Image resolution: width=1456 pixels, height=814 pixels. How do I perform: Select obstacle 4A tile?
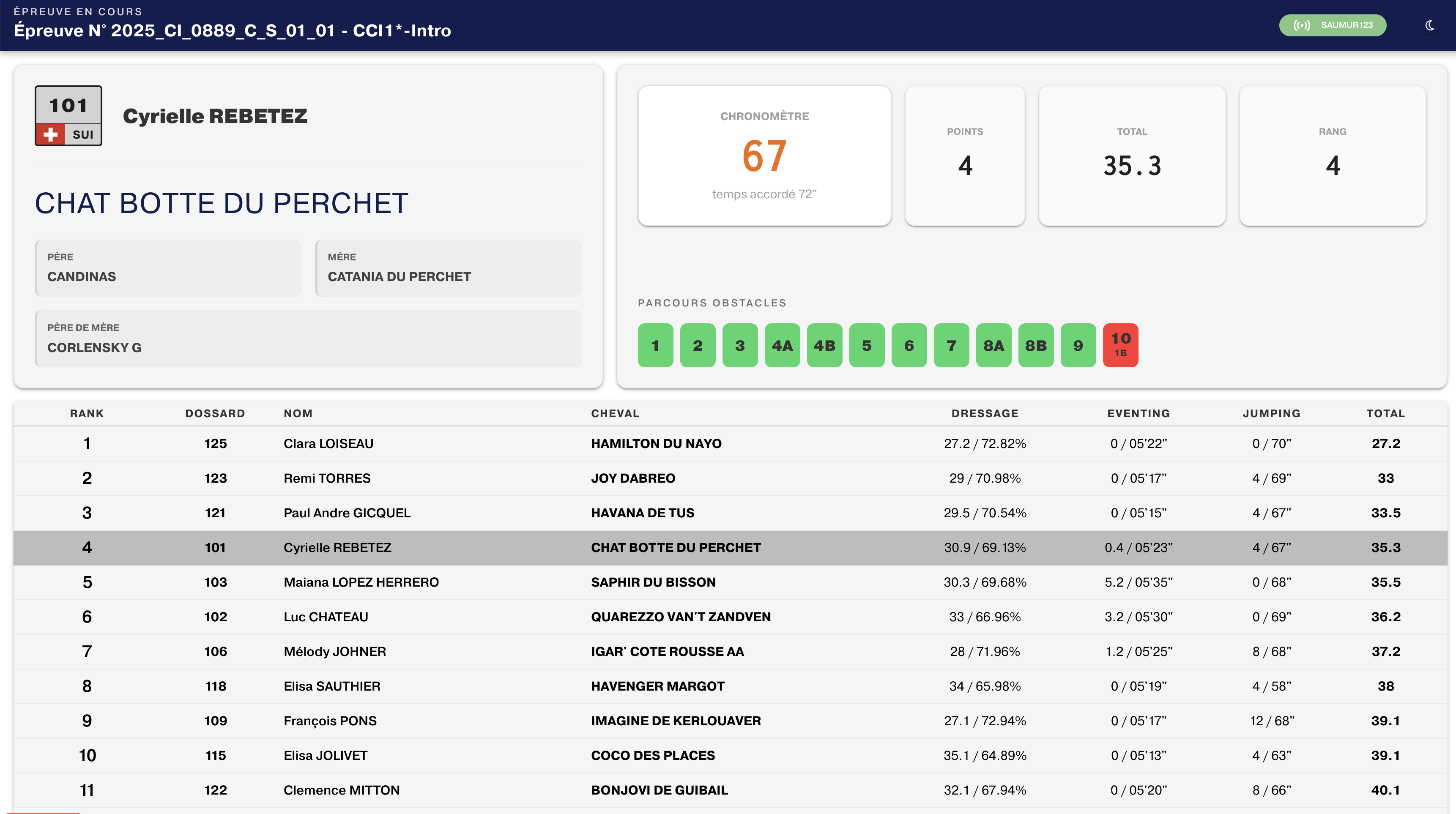point(782,345)
